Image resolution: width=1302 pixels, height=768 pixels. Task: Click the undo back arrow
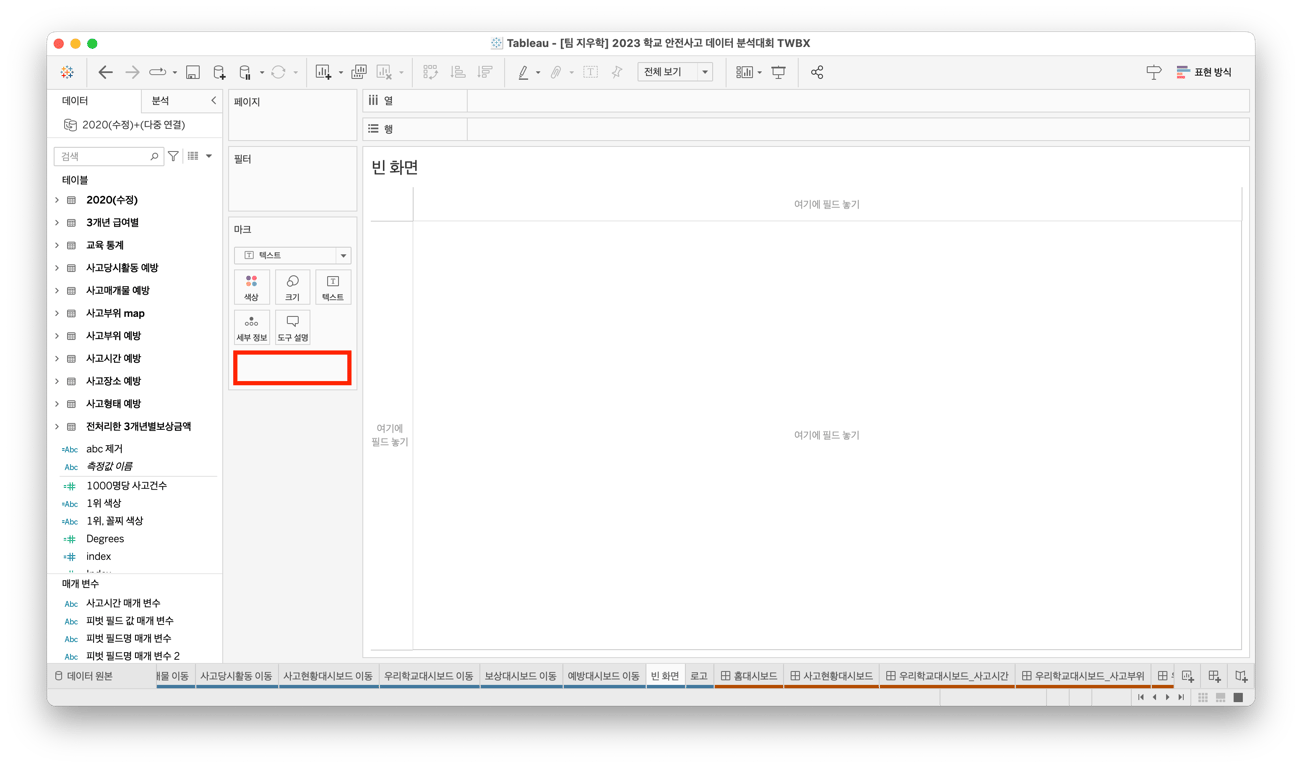105,72
